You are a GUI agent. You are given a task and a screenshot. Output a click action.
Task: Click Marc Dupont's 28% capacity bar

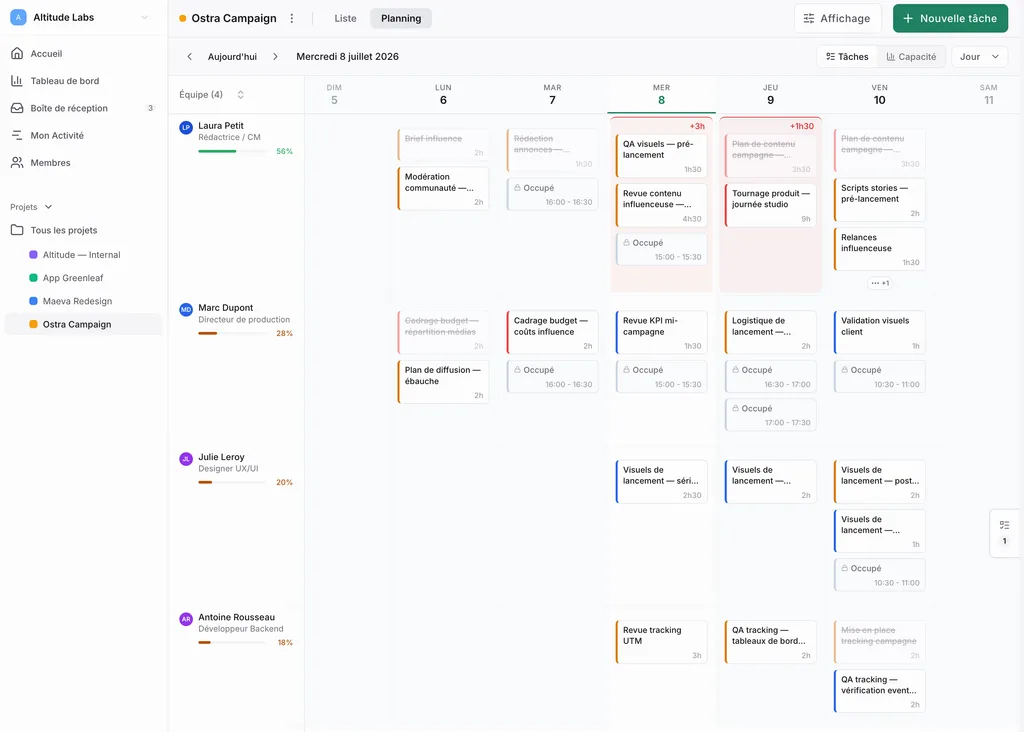[x=232, y=334]
